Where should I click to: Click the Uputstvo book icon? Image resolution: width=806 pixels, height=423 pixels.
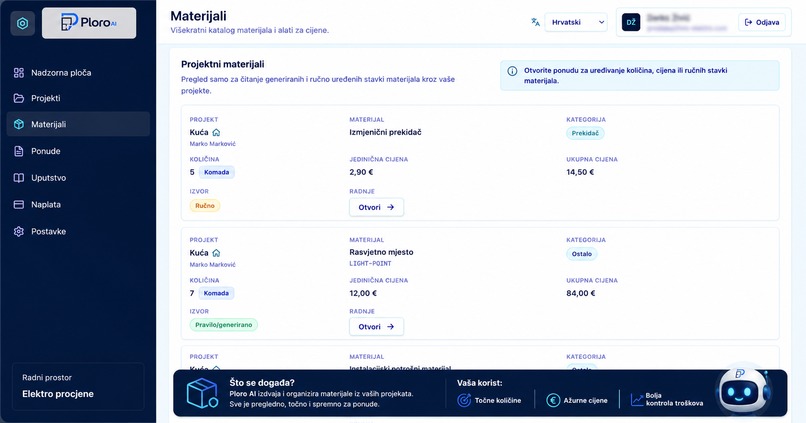[x=19, y=178]
